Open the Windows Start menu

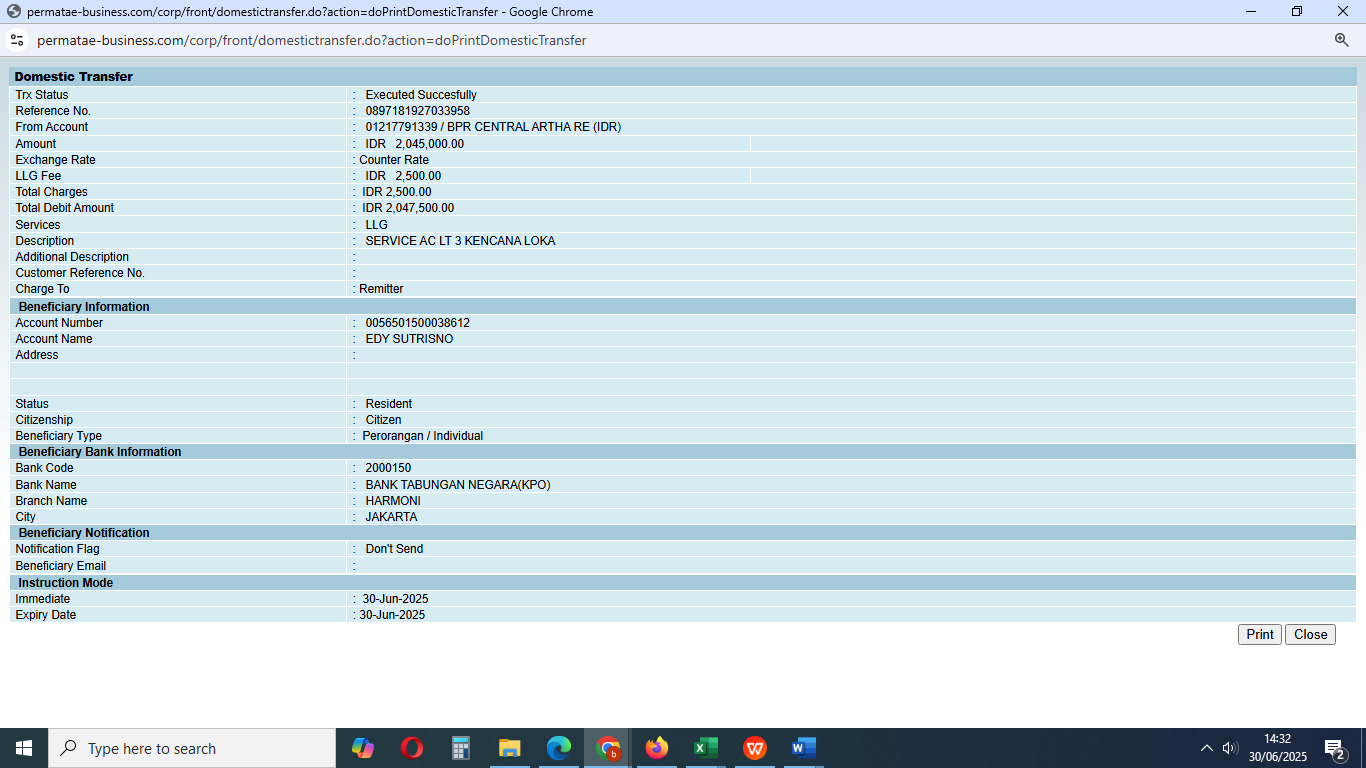[x=24, y=748]
